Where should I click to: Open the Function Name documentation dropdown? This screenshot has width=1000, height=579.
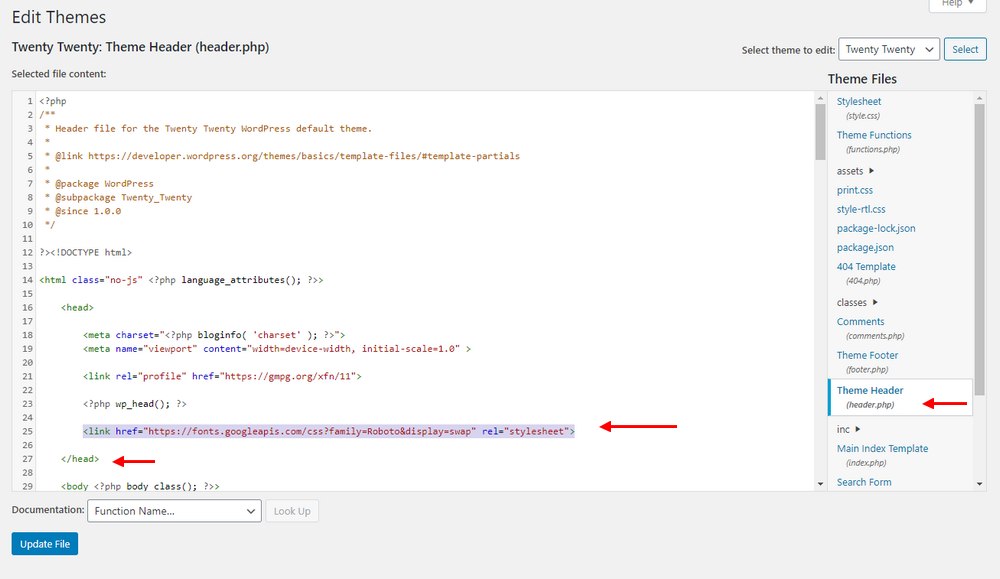174,511
